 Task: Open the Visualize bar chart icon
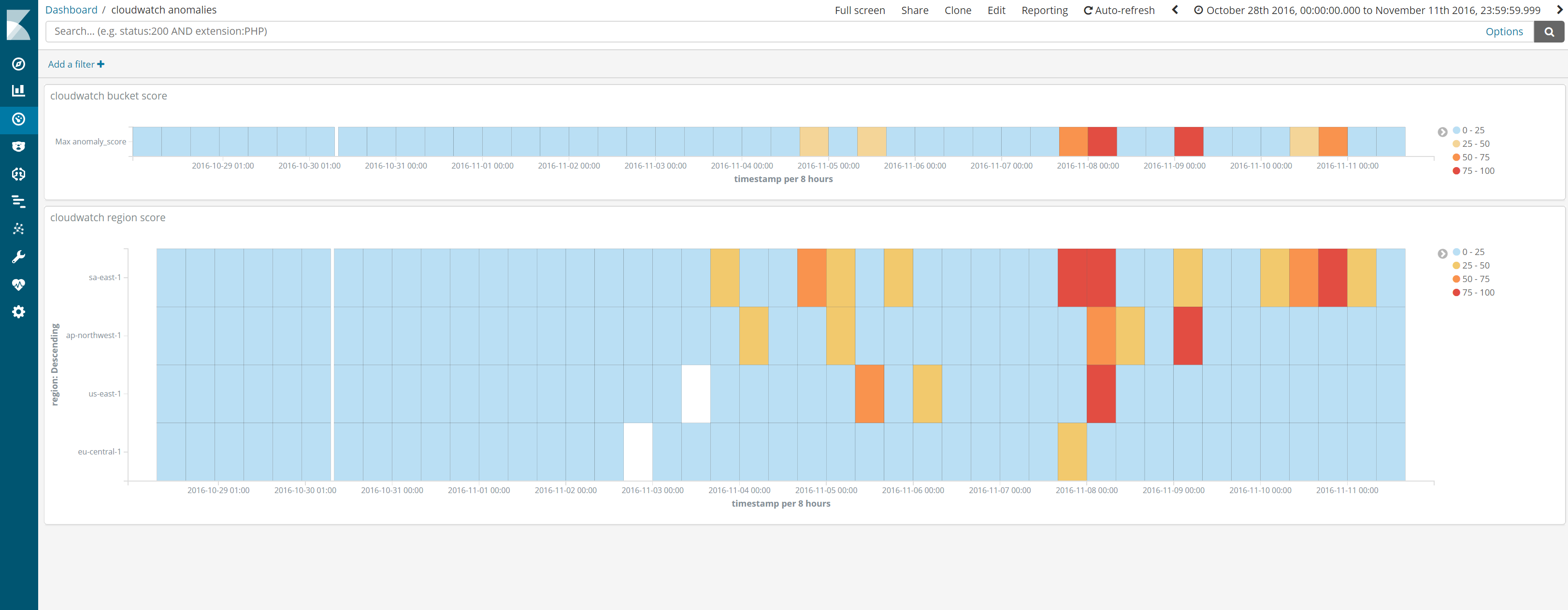(x=18, y=91)
